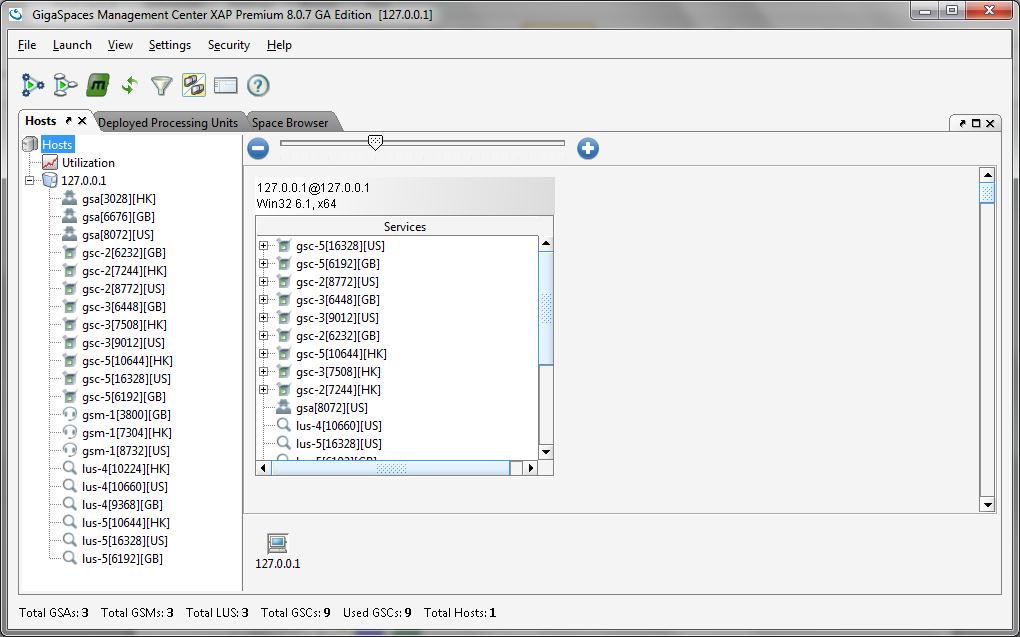Select the 127.0.0.1 computer thumbnail icon
This screenshot has width=1020, height=637.
277,543
